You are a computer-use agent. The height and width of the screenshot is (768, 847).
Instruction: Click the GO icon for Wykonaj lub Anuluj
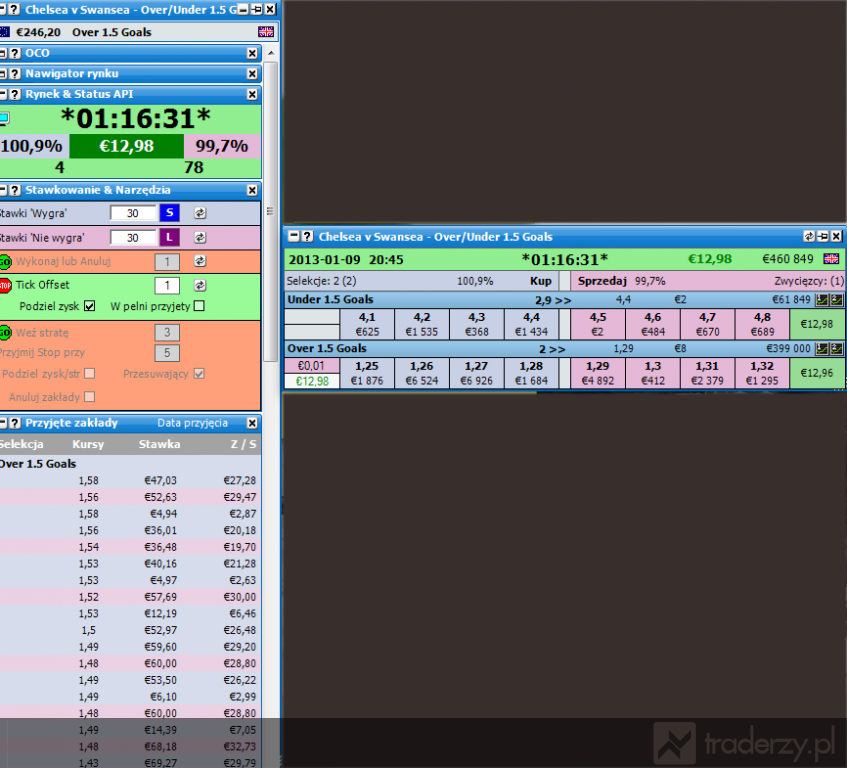tap(5, 262)
